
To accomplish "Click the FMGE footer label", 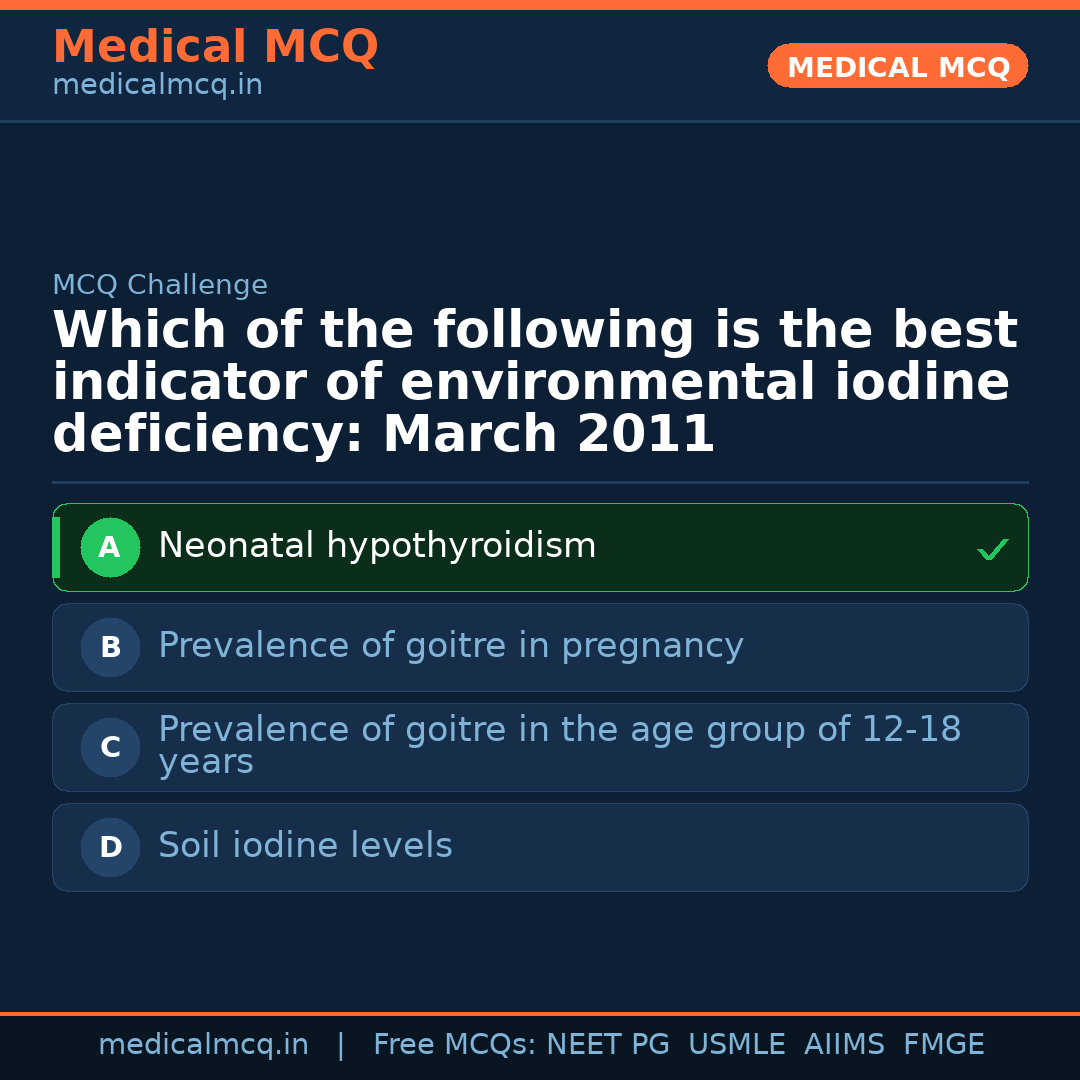I will (943, 1045).
